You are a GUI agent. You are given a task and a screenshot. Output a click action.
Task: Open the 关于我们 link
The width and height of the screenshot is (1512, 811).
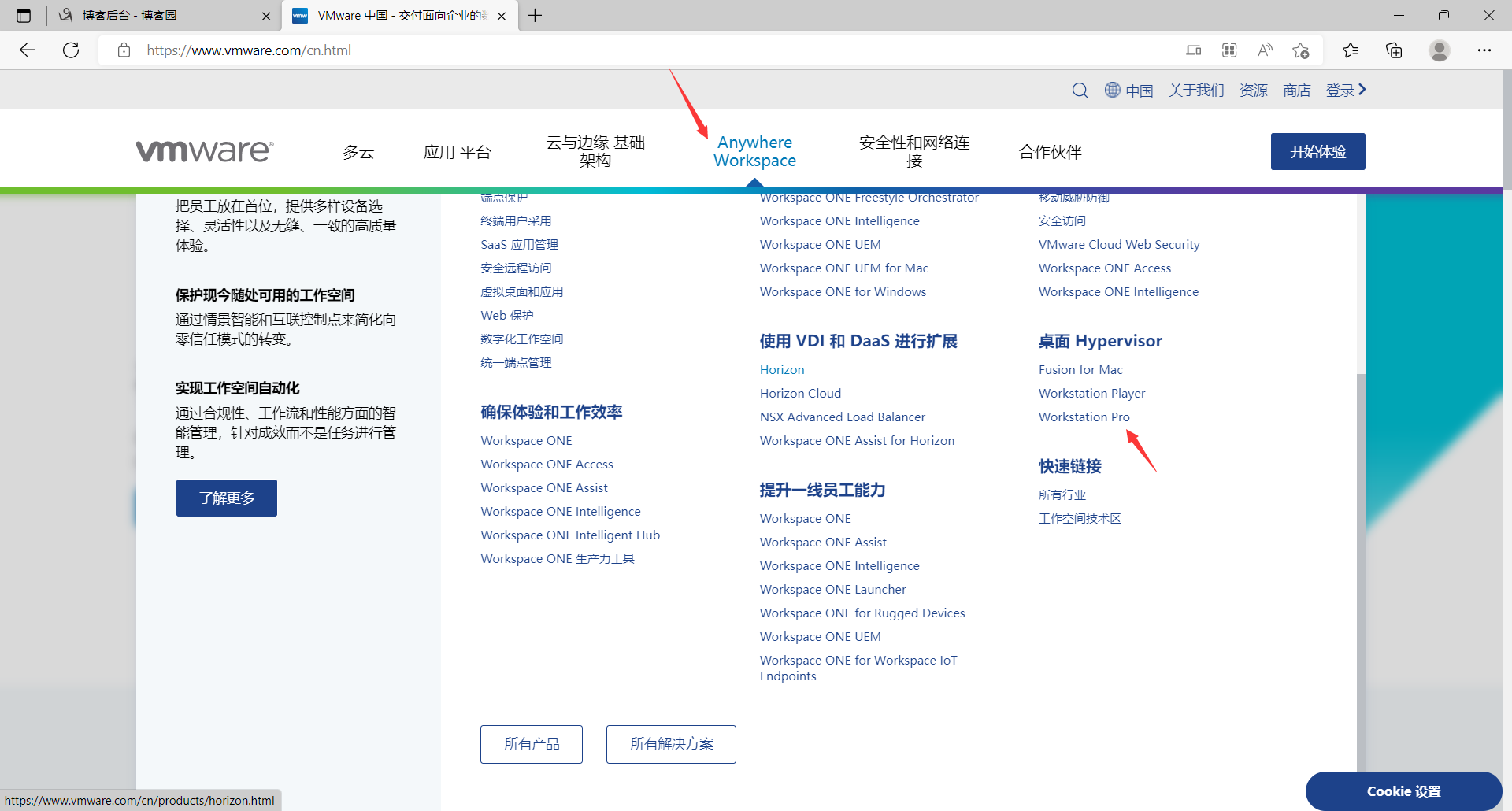coord(1196,91)
